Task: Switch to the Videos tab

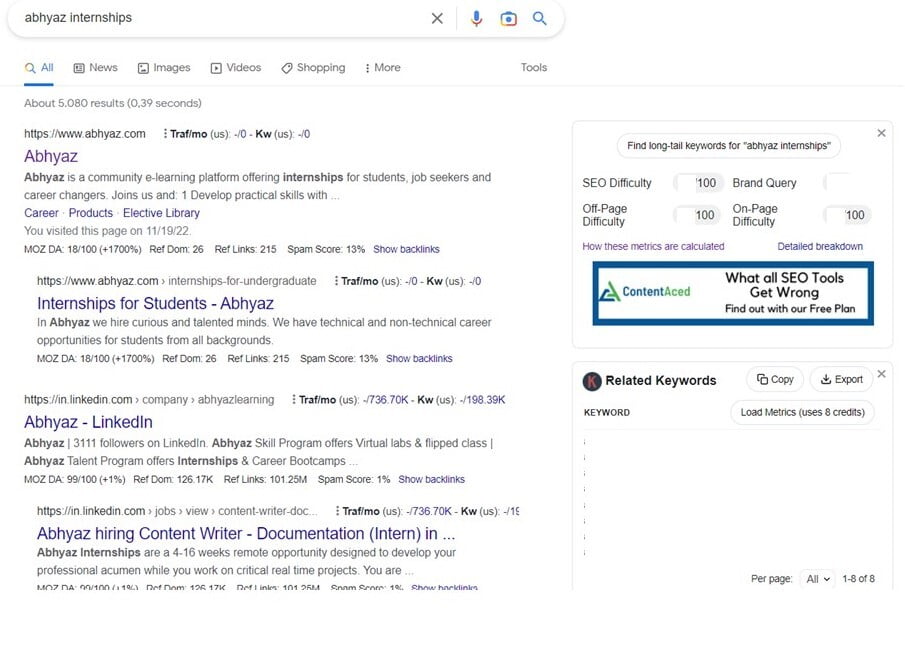Action: (x=235, y=68)
